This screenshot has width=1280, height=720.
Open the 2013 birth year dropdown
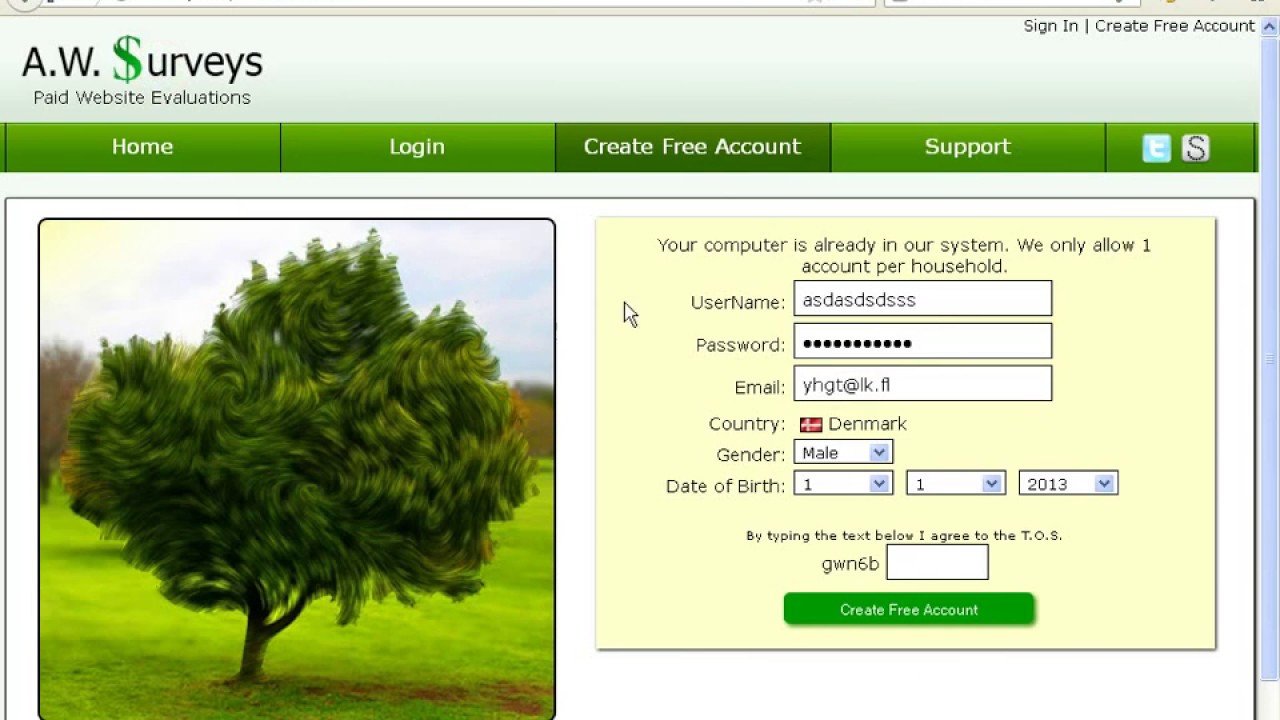point(1068,484)
